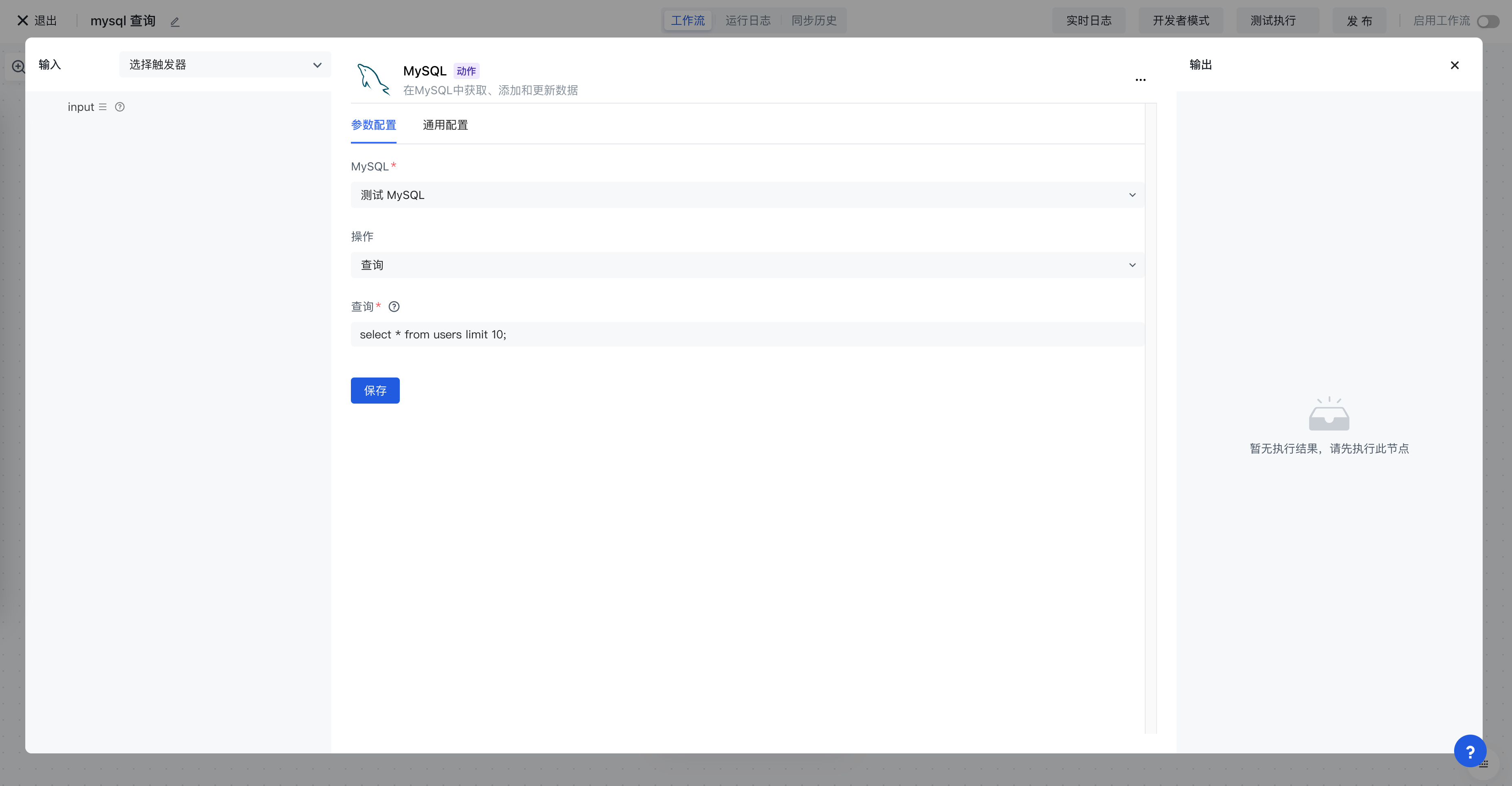
Task: Expand the 测试 MySQL connection dropdown
Action: (x=747, y=195)
